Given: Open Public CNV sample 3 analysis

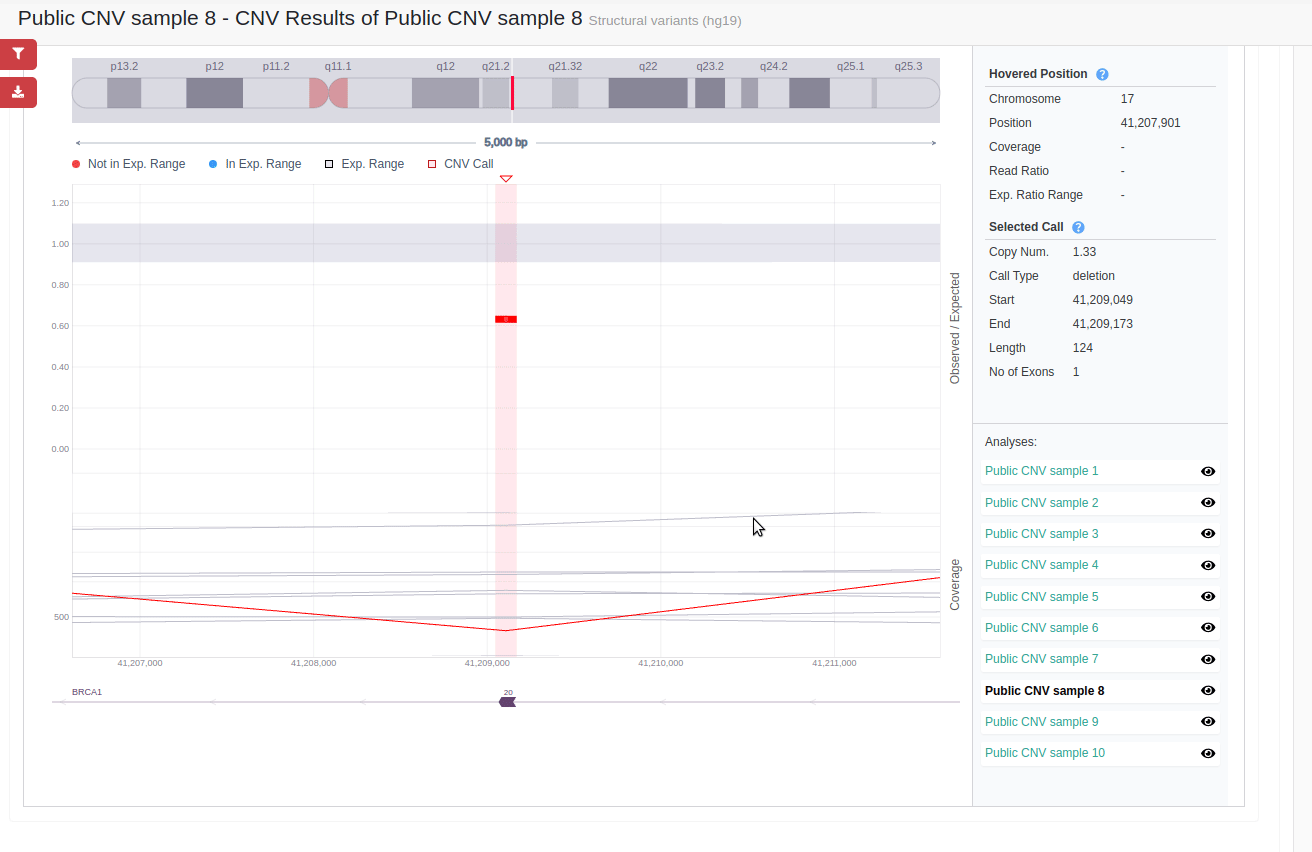Looking at the screenshot, I should click(1042, 533).
